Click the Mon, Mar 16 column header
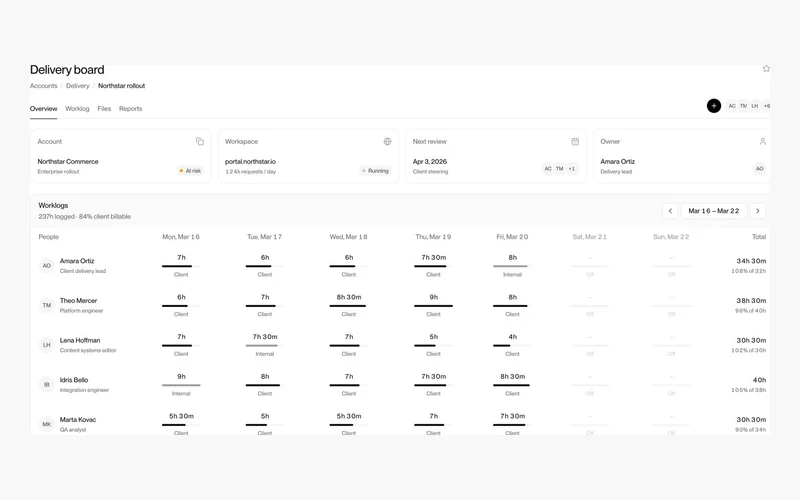The image size is (800, 500). coord(181,237)
